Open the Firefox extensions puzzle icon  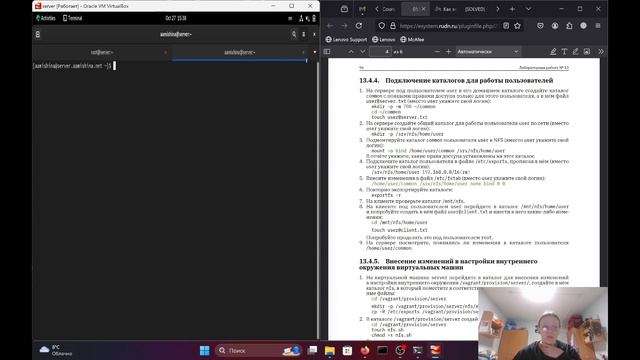[x=569, y=26]
